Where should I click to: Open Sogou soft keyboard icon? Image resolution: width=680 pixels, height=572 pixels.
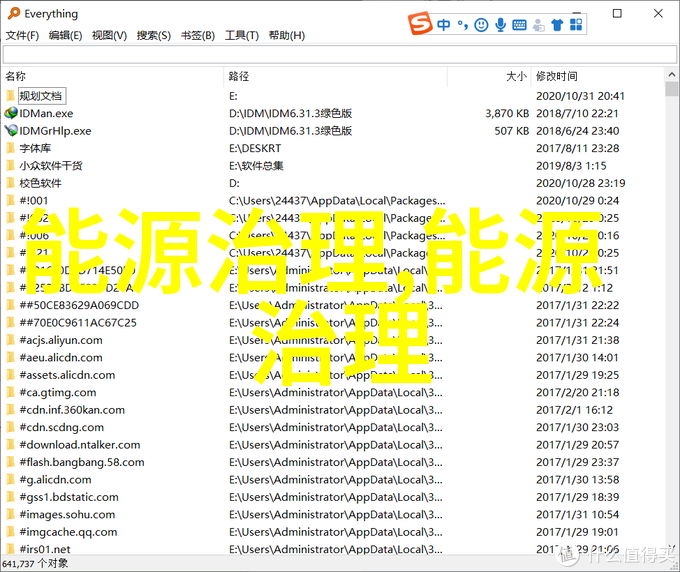click(519, 25)
